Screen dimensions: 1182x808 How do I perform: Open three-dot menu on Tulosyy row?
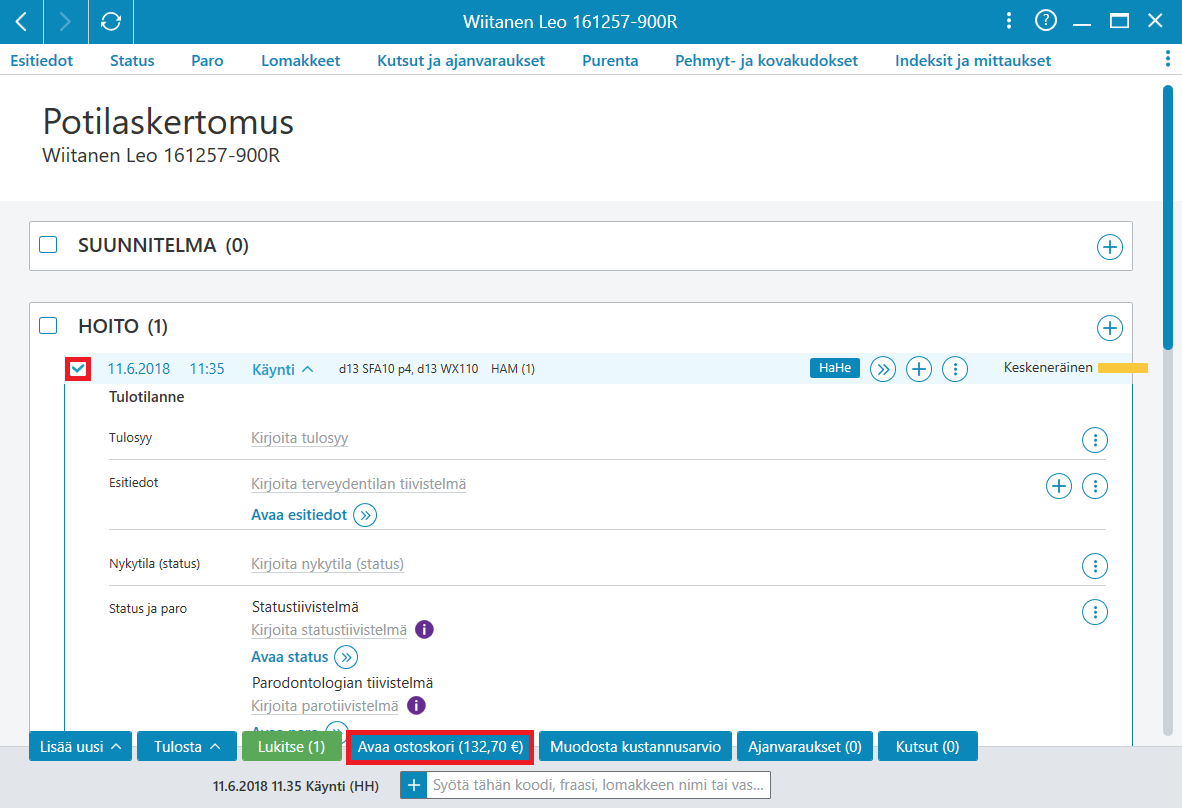point(1095,439)
